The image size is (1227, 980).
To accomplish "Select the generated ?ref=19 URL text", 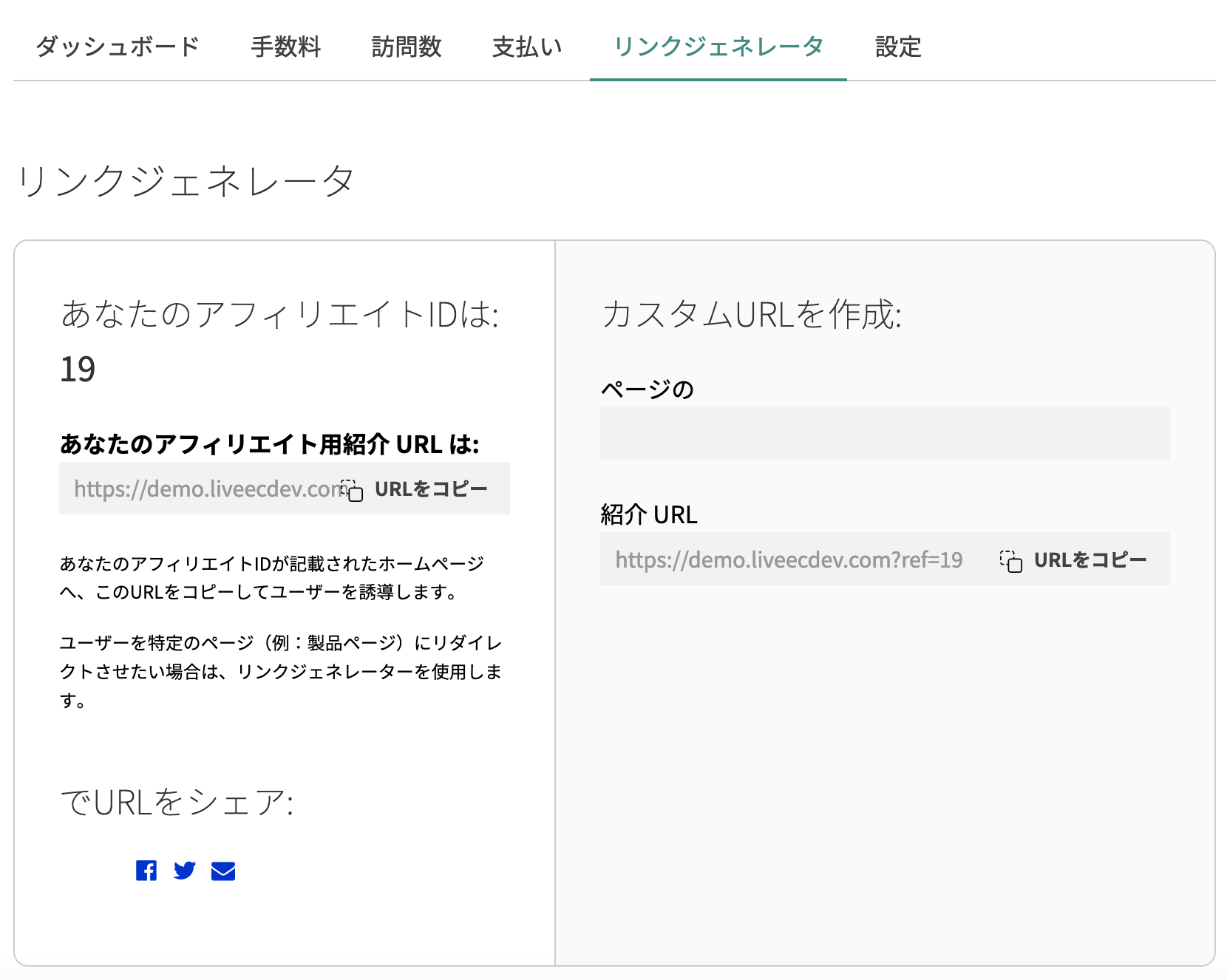I will point(789,560).
